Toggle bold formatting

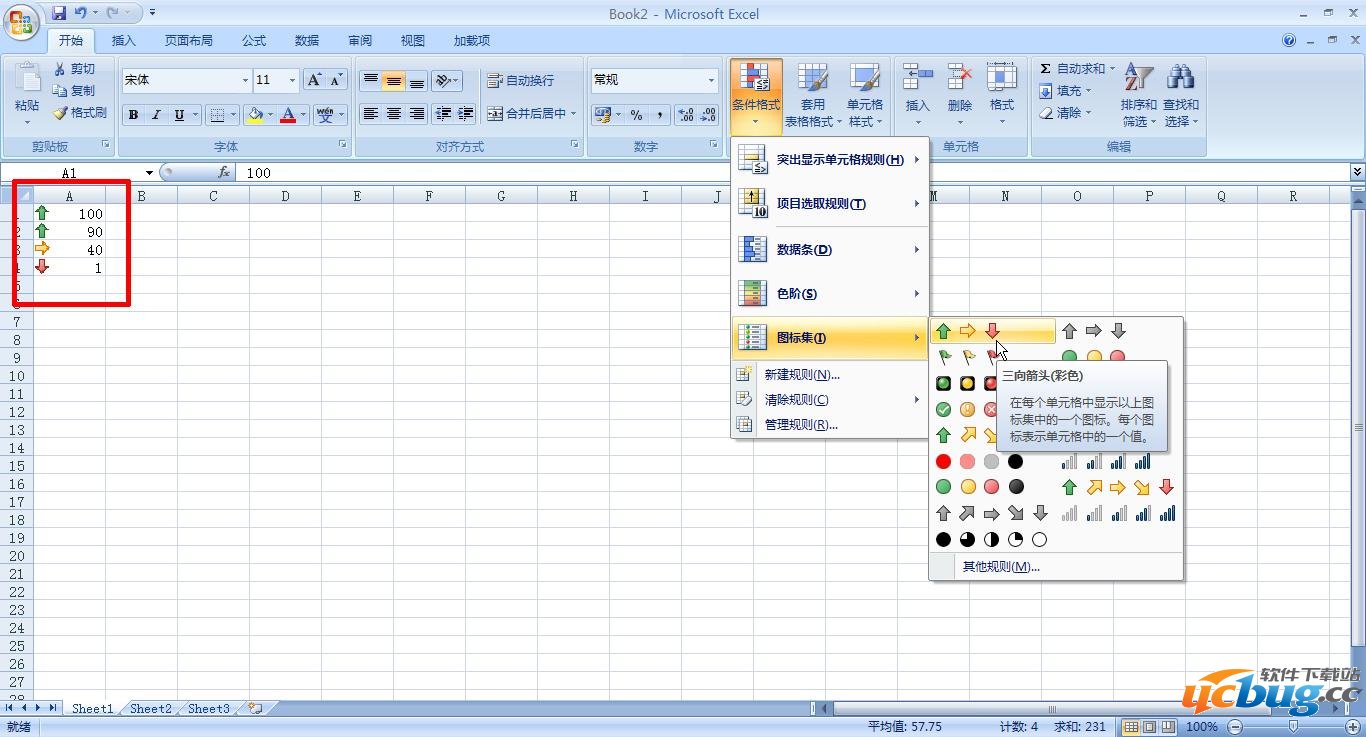click(133, 114)
